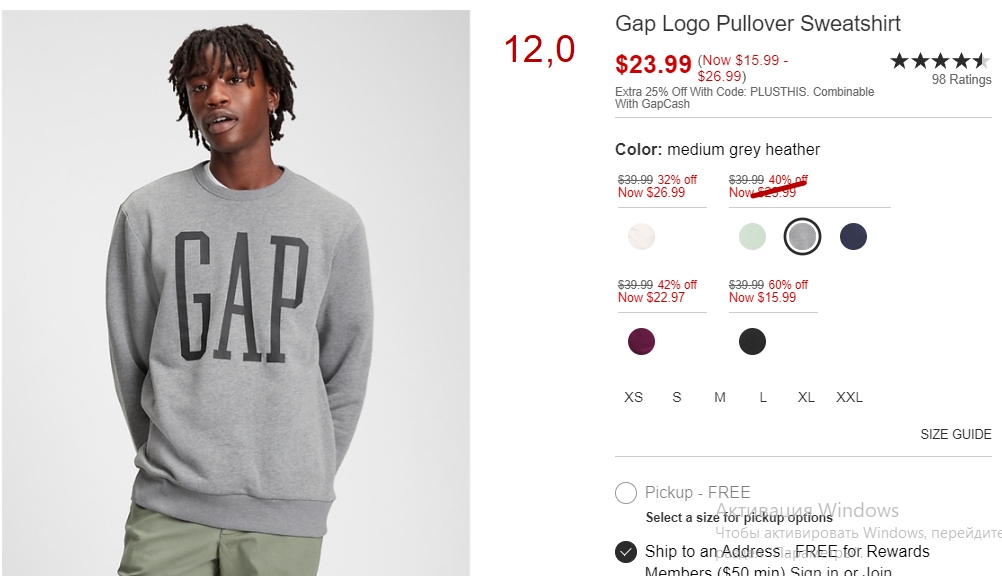Select size S

677,398
